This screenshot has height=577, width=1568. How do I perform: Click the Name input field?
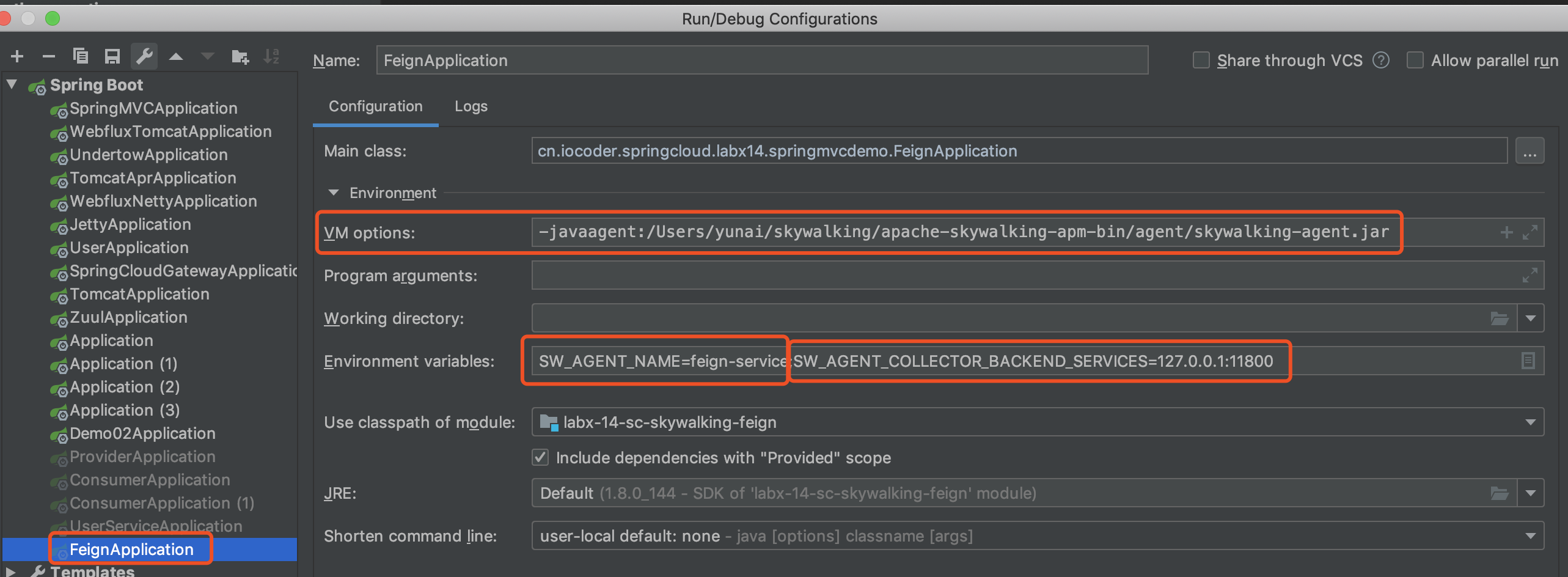click(762, 61)
